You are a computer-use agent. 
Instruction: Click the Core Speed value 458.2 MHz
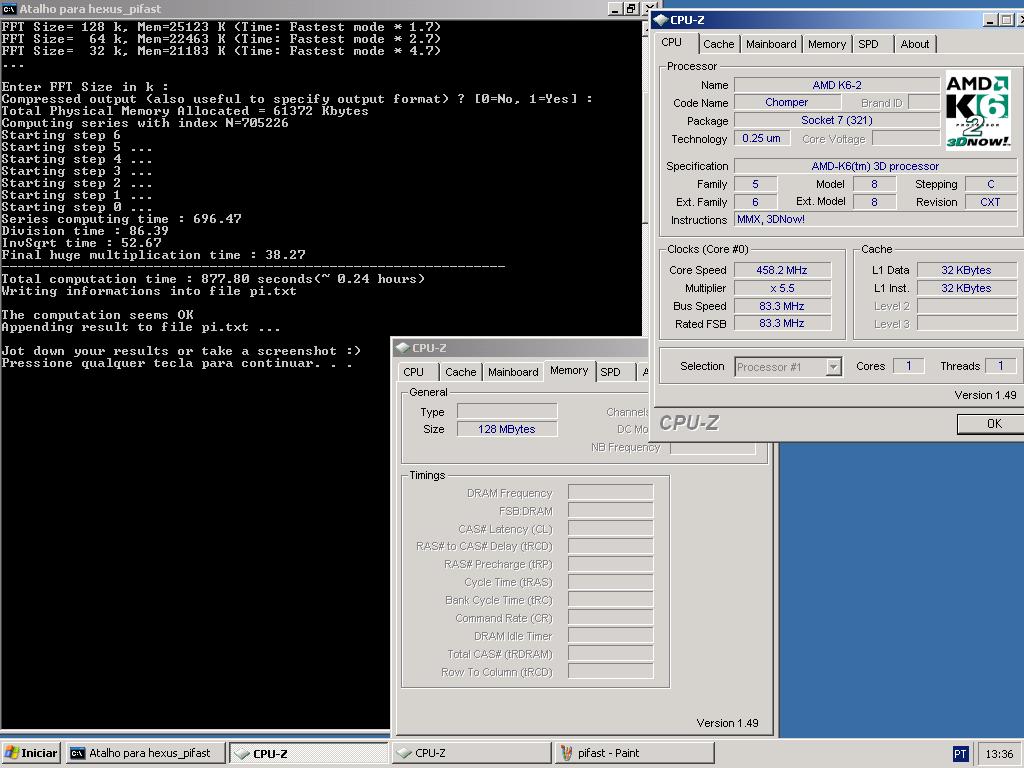pos(782,270)
